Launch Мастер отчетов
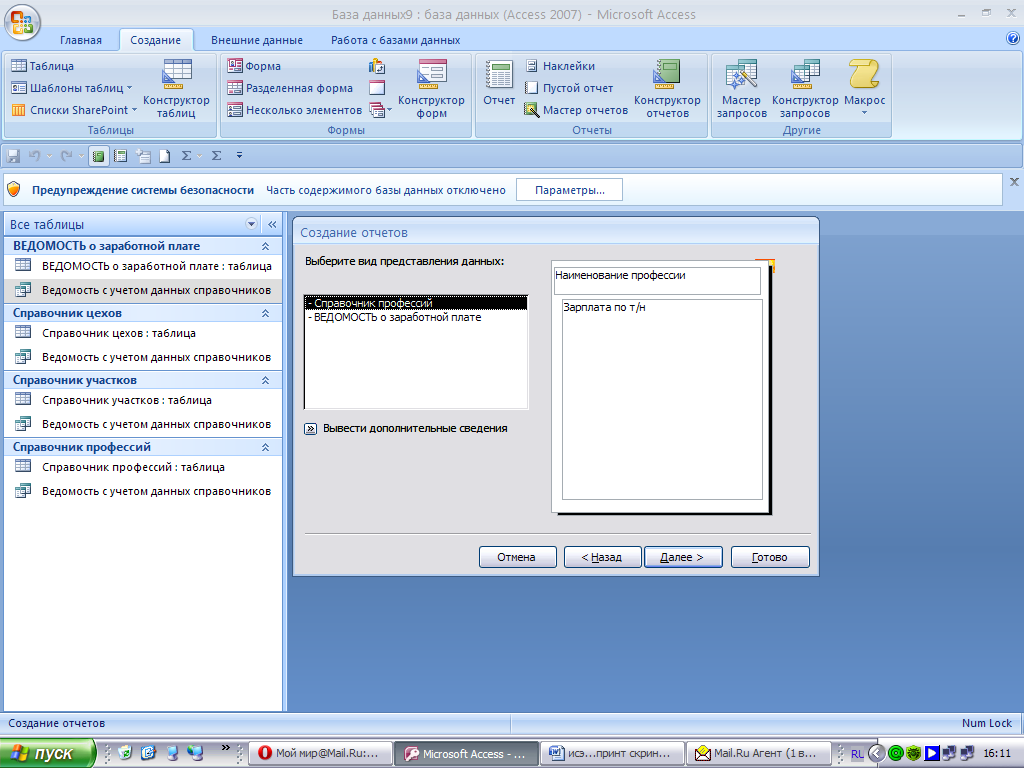The width and height of the screenshot is (1024, 768). tap(577, 110)
